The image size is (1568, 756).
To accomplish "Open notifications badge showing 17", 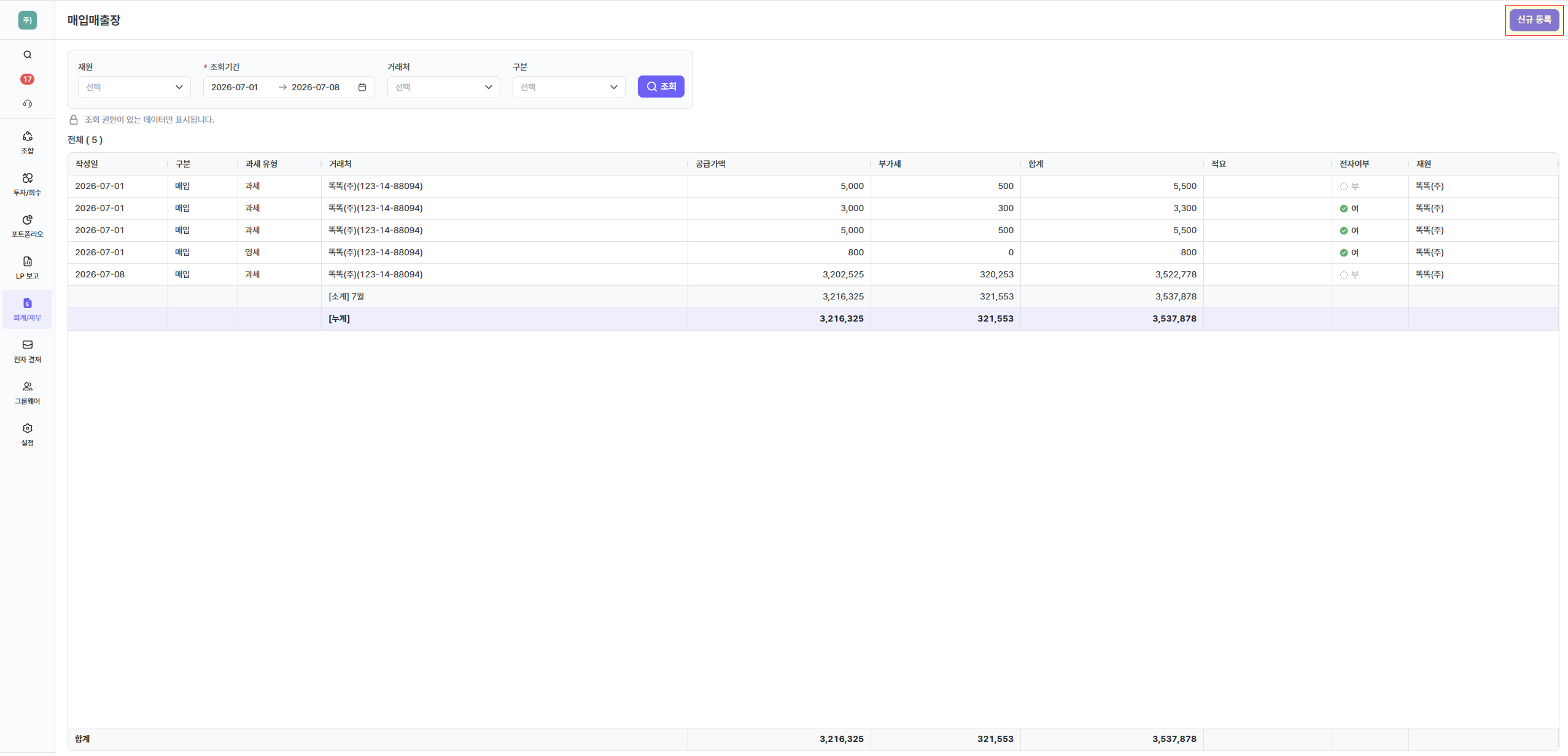I will (x=28, y=79).
